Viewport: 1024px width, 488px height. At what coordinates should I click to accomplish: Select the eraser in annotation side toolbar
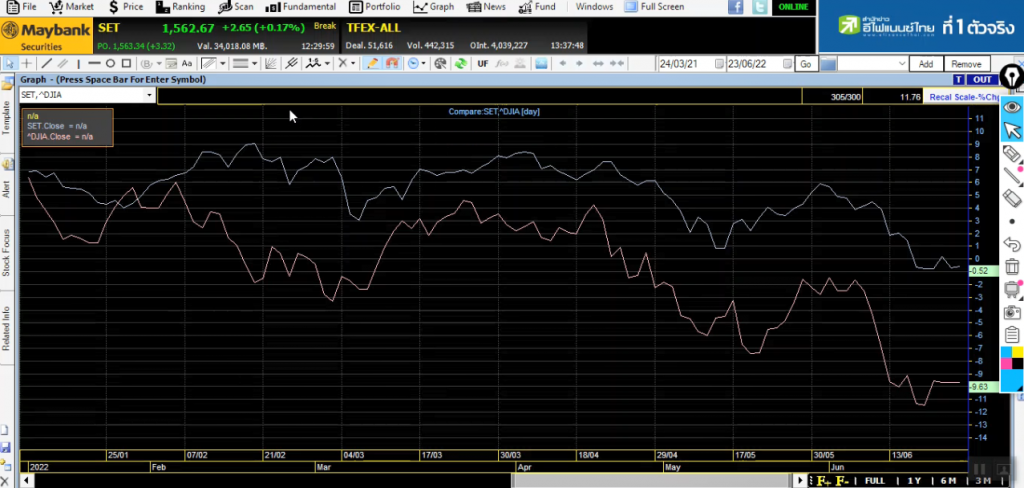[1012, 197]
